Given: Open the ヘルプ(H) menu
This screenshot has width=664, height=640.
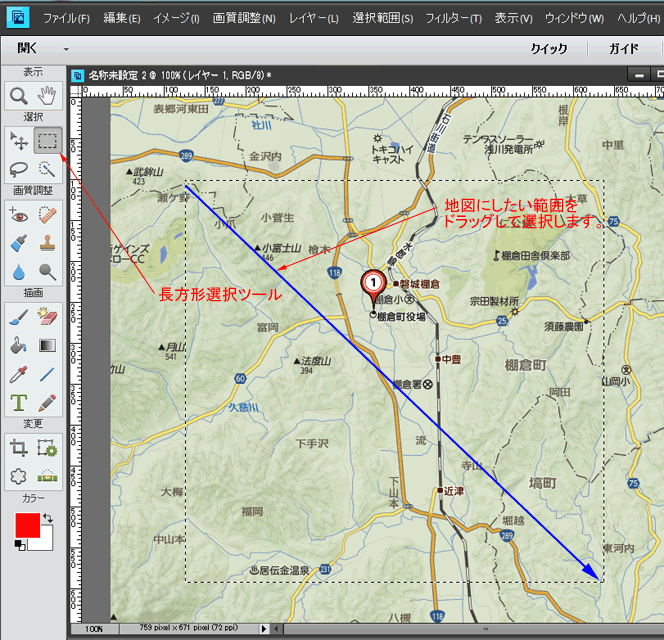Looking at the screenshot, I should [x=638, y=18].
